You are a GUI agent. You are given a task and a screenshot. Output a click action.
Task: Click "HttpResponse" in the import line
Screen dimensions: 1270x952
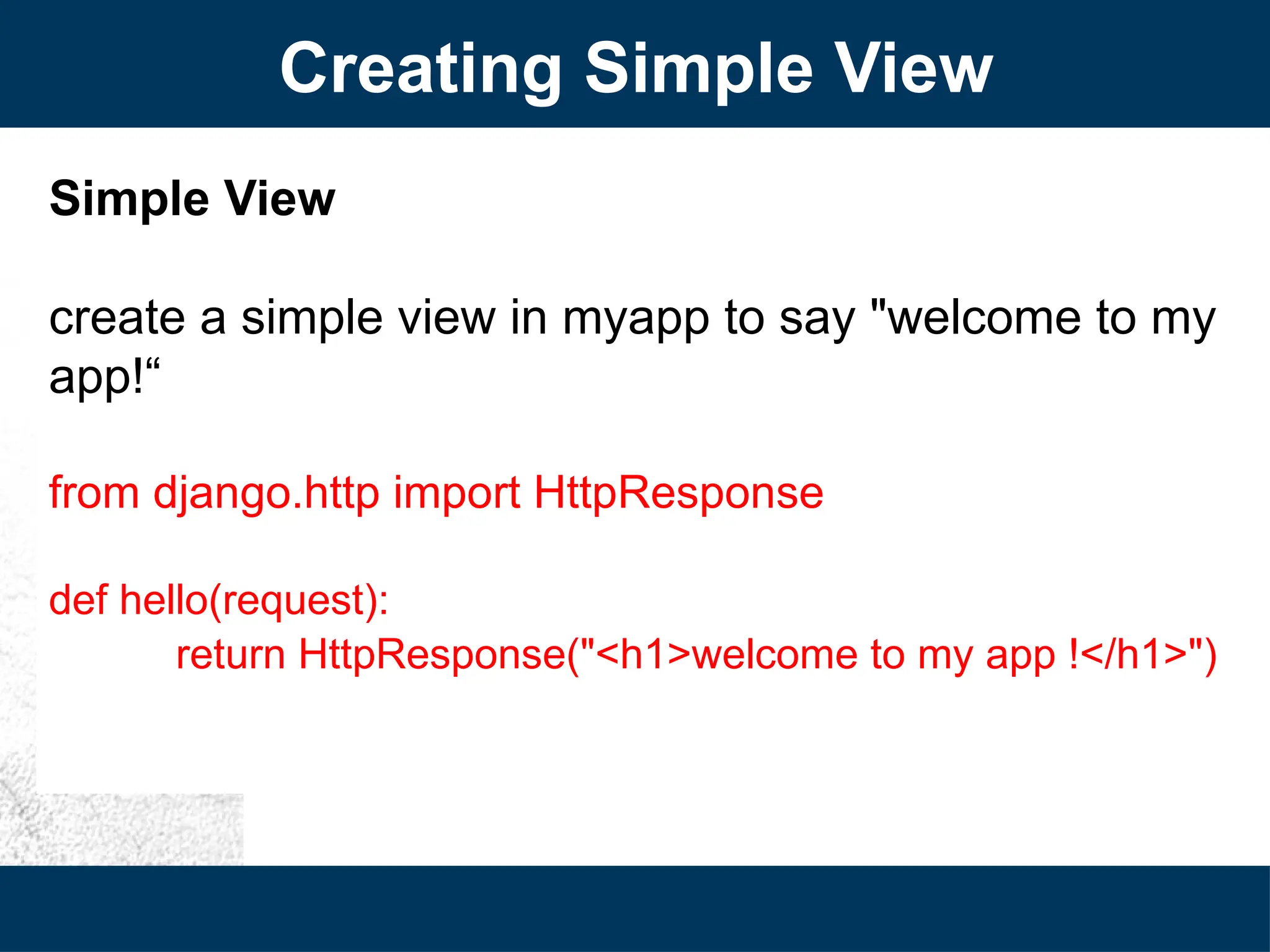678,493
